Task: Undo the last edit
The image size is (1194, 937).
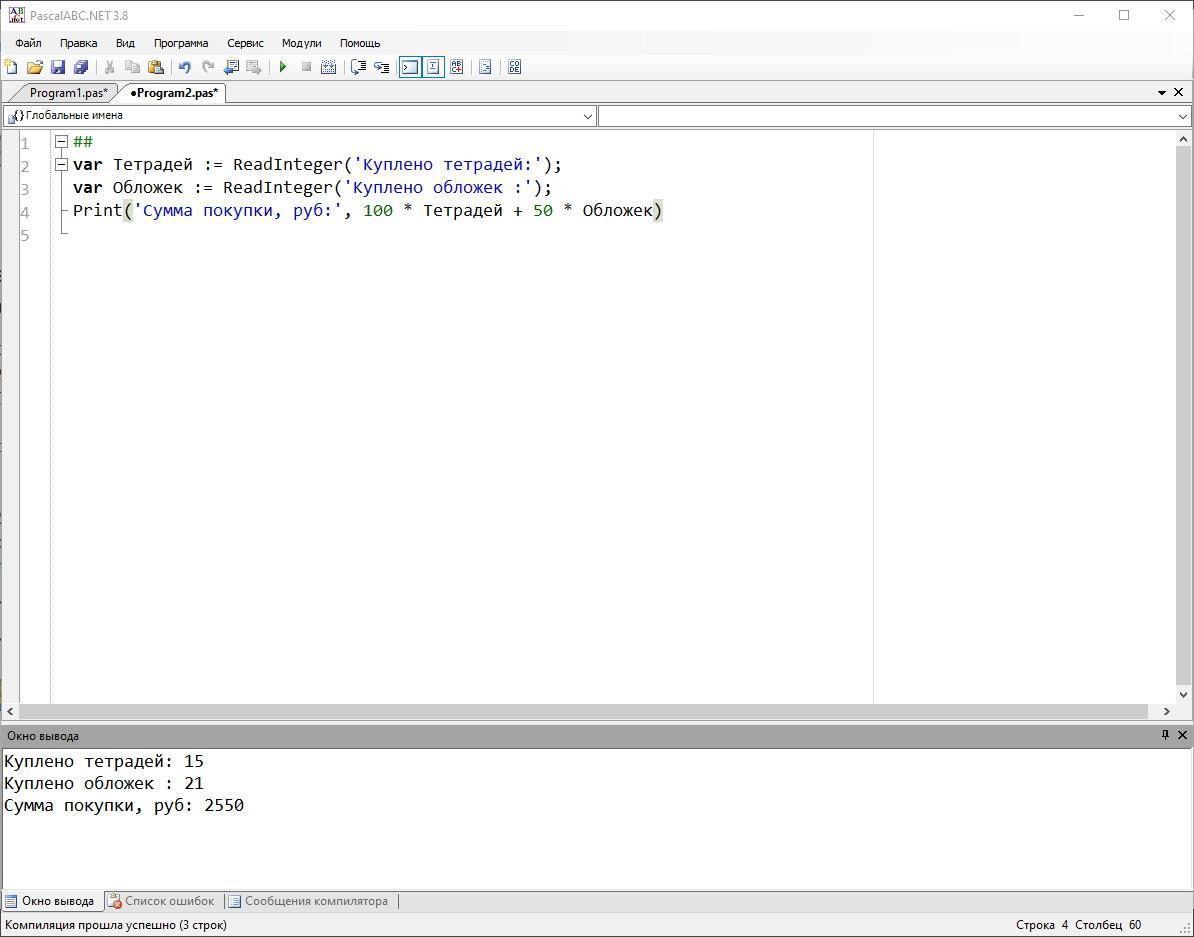Action: click(x=184, y=67)
